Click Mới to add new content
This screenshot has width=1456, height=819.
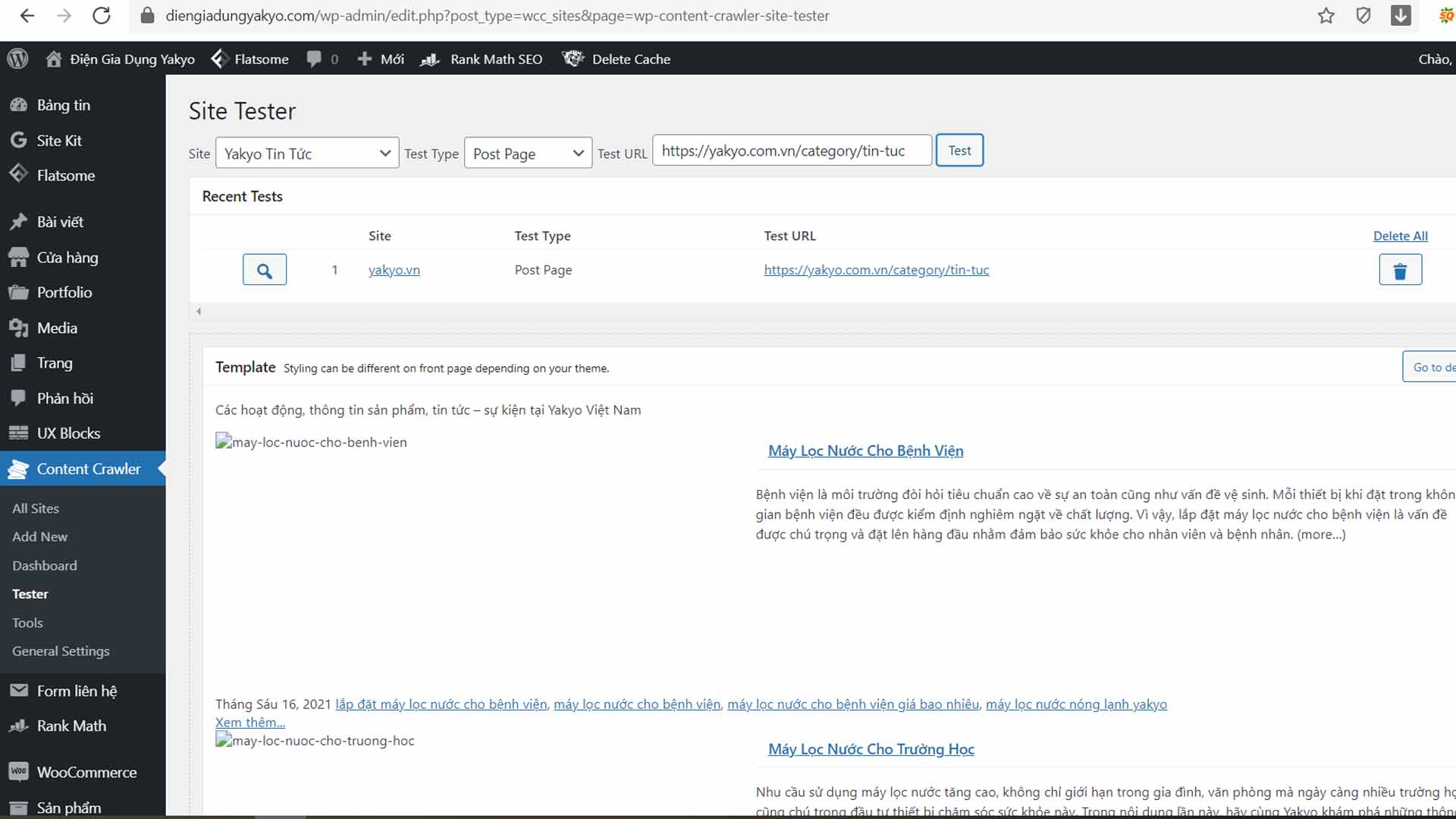click(x=380, y=59)
